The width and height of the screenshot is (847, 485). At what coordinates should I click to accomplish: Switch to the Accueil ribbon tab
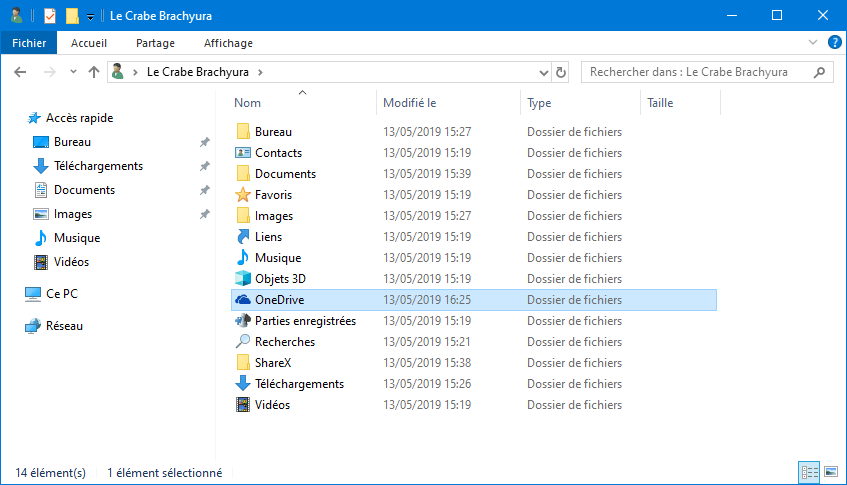89,43
